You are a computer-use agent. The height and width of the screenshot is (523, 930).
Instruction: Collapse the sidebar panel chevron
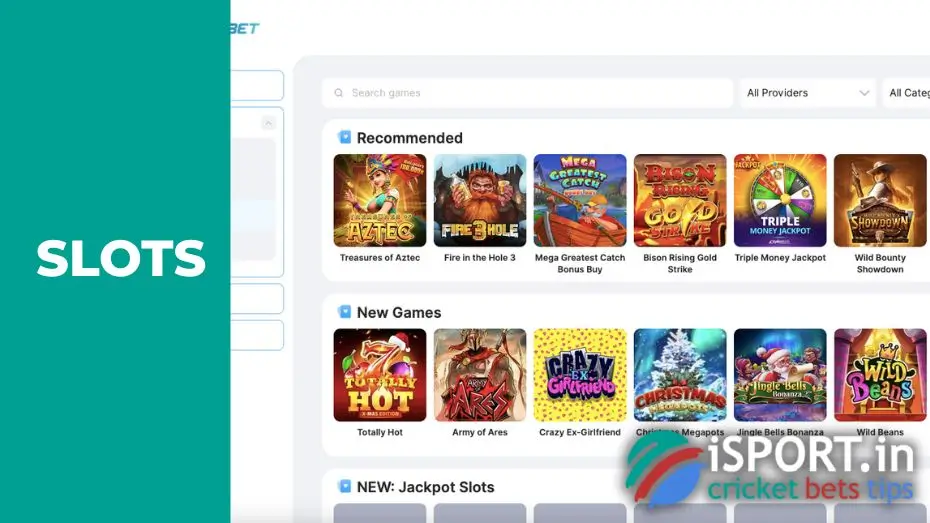tap(268, 123)
